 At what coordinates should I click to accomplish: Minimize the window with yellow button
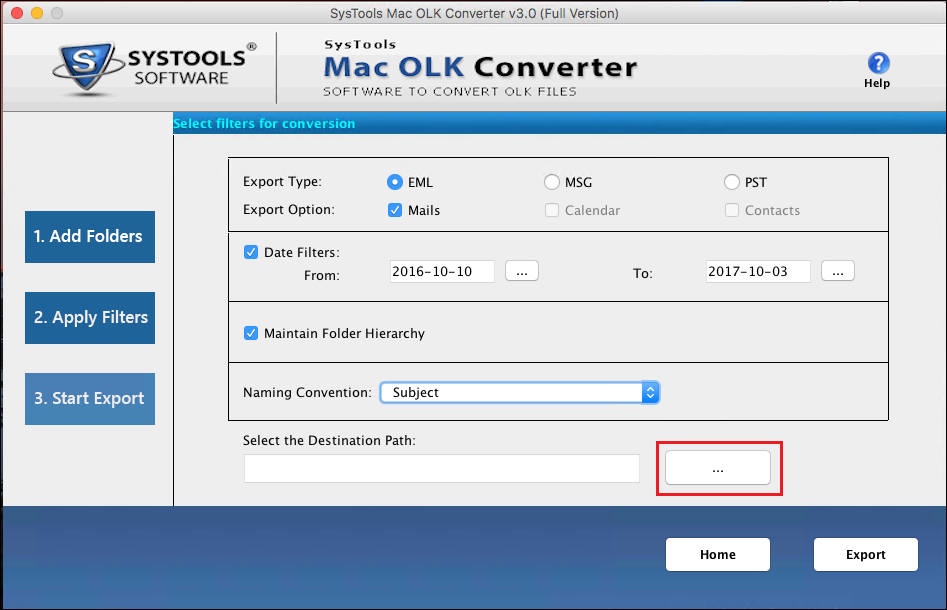point(37,13)
